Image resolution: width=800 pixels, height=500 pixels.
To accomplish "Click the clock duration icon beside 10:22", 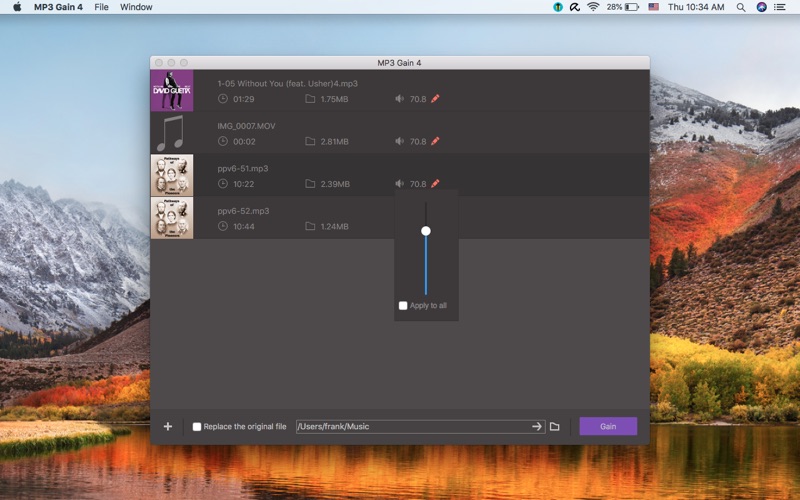I will [x=222, y=183].
